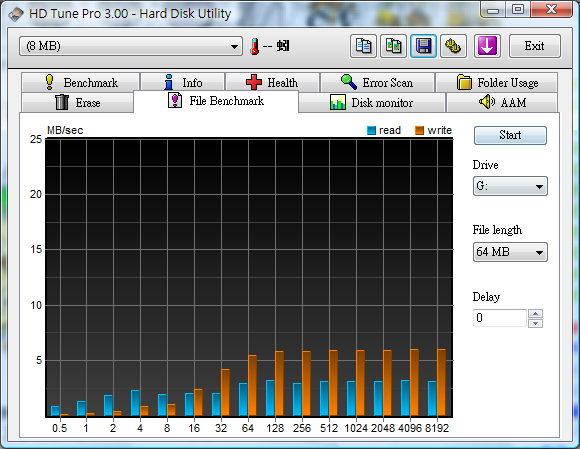Open the File length 64 MB dropdown
This screenshot has height=449, width=580.
point(510,252)
